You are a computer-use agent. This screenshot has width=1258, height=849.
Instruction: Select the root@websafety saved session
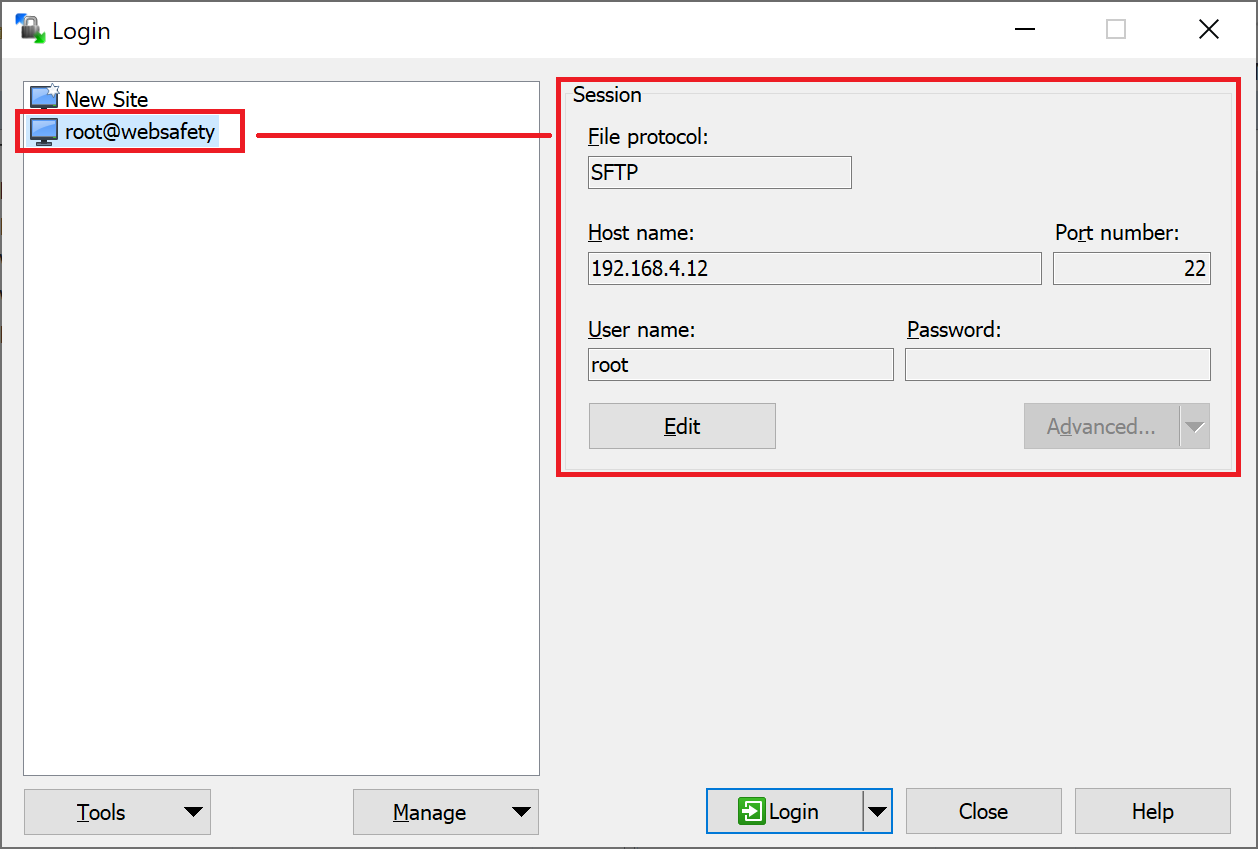click(139, 131)
